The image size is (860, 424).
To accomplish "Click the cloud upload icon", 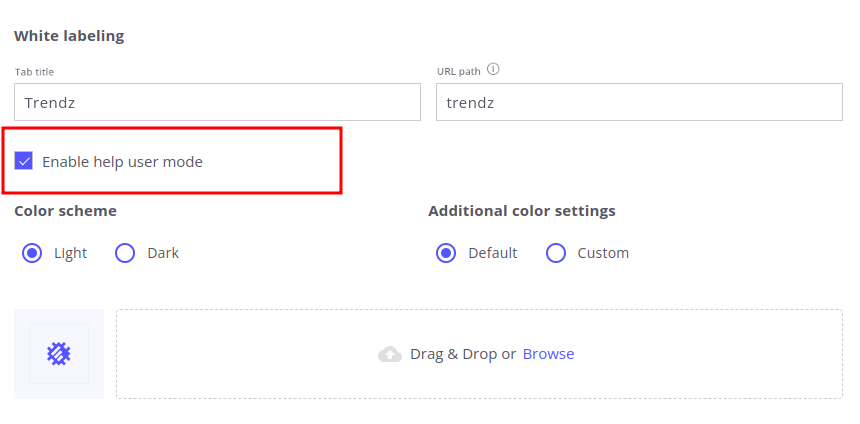I will [390, 354].
